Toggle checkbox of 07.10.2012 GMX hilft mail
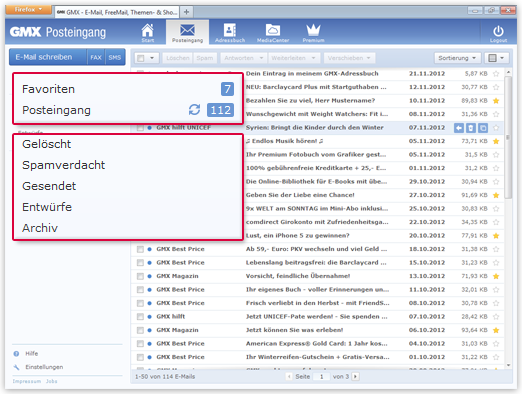 click(140, 317)
